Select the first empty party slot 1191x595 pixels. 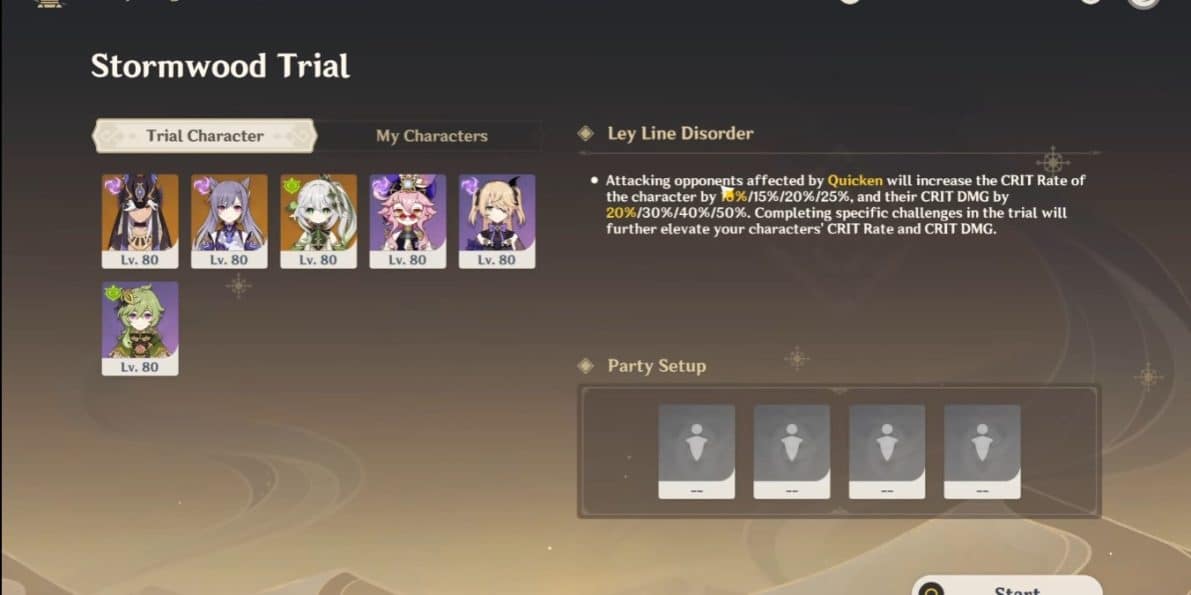[697, 451]
